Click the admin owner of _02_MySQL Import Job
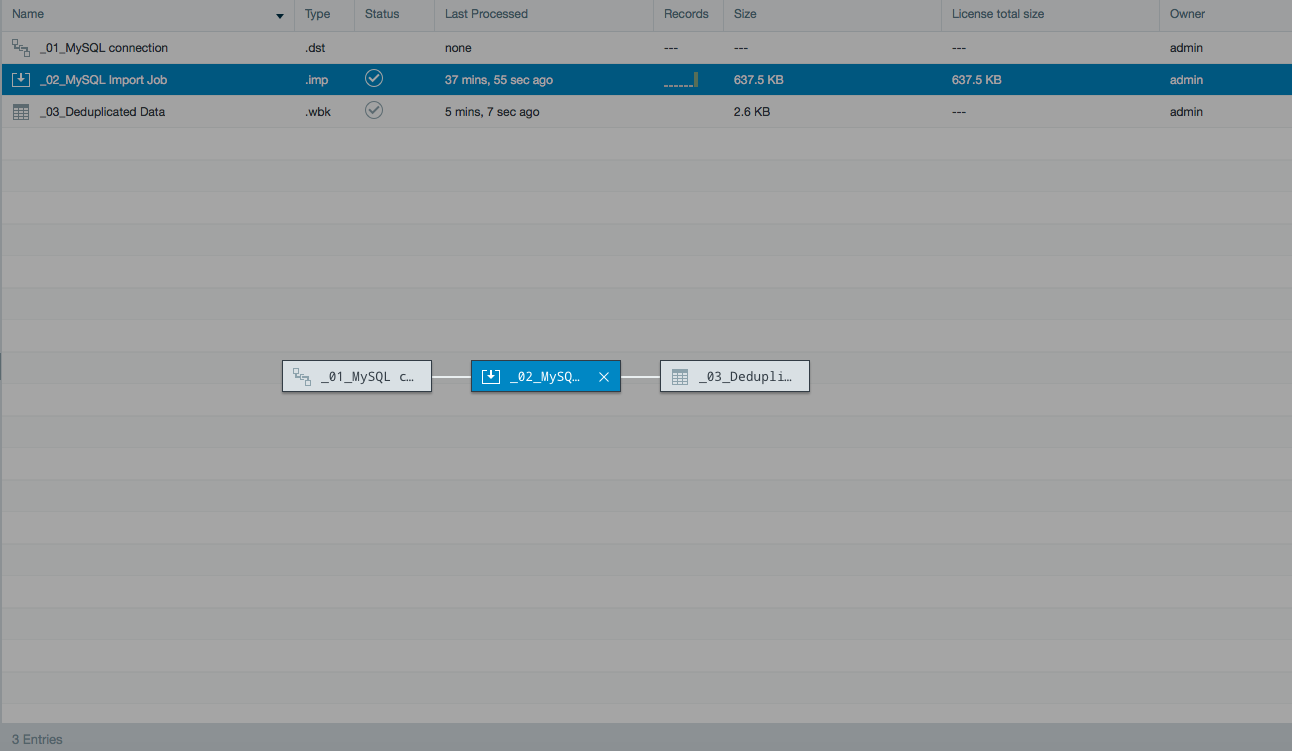The image size is (1292, 751). pyautogui.click(x=1186, y=80)
